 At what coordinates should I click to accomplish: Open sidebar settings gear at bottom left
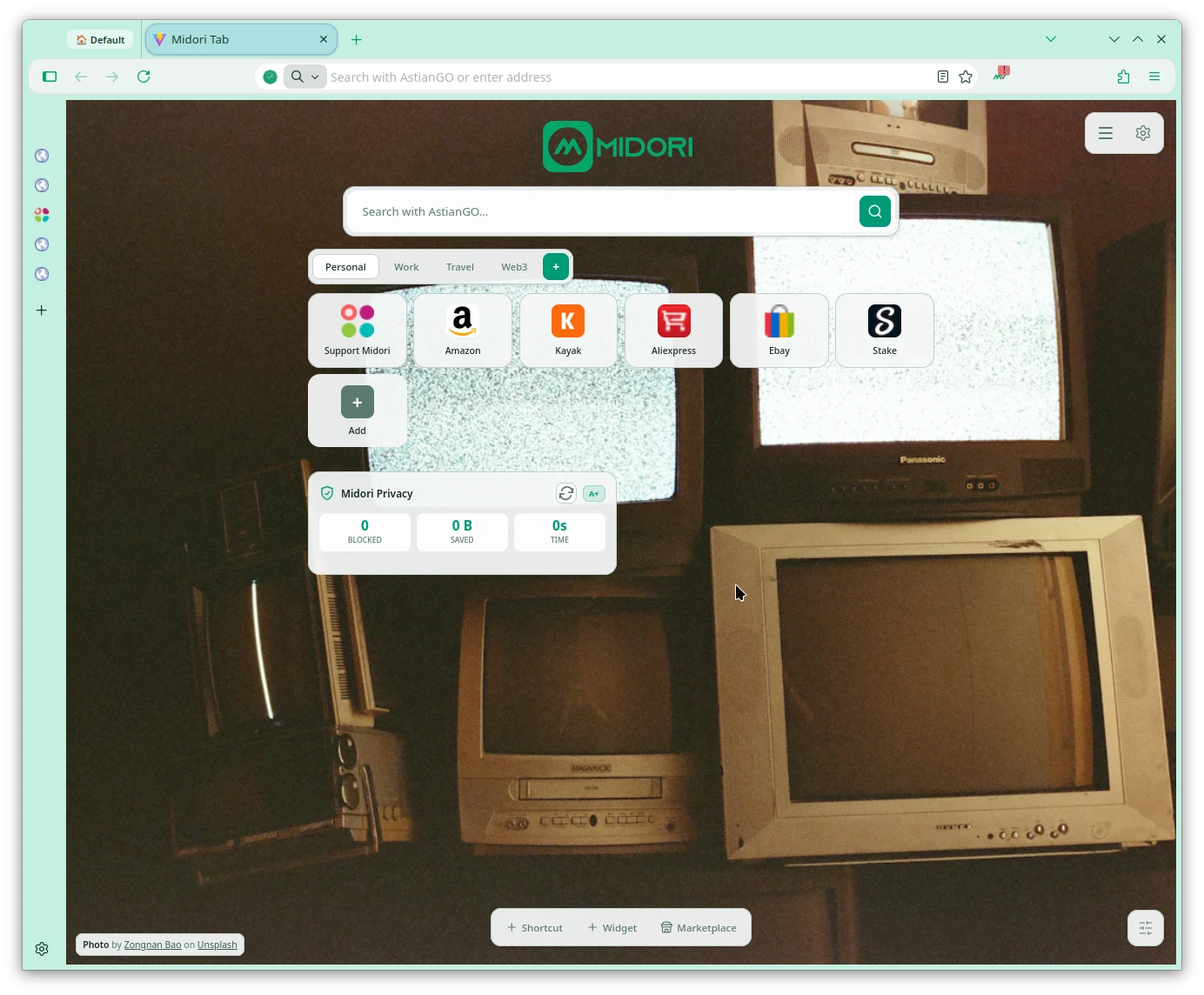tap(42, 949)
